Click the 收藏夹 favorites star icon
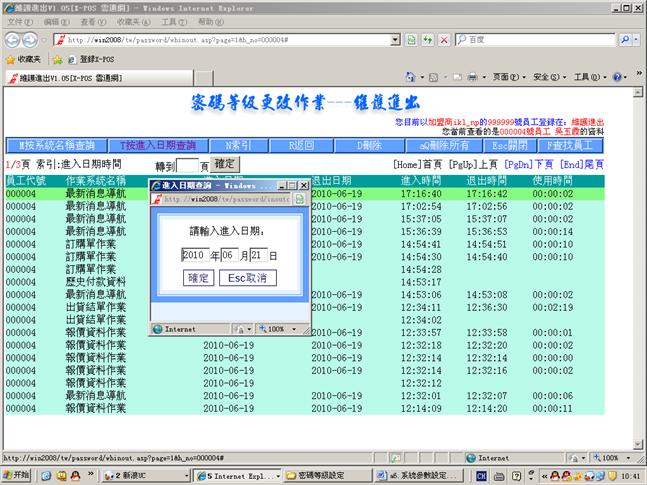Image resolution: width=647 pixels, height=485 pixels. click(x=10, y=59)
